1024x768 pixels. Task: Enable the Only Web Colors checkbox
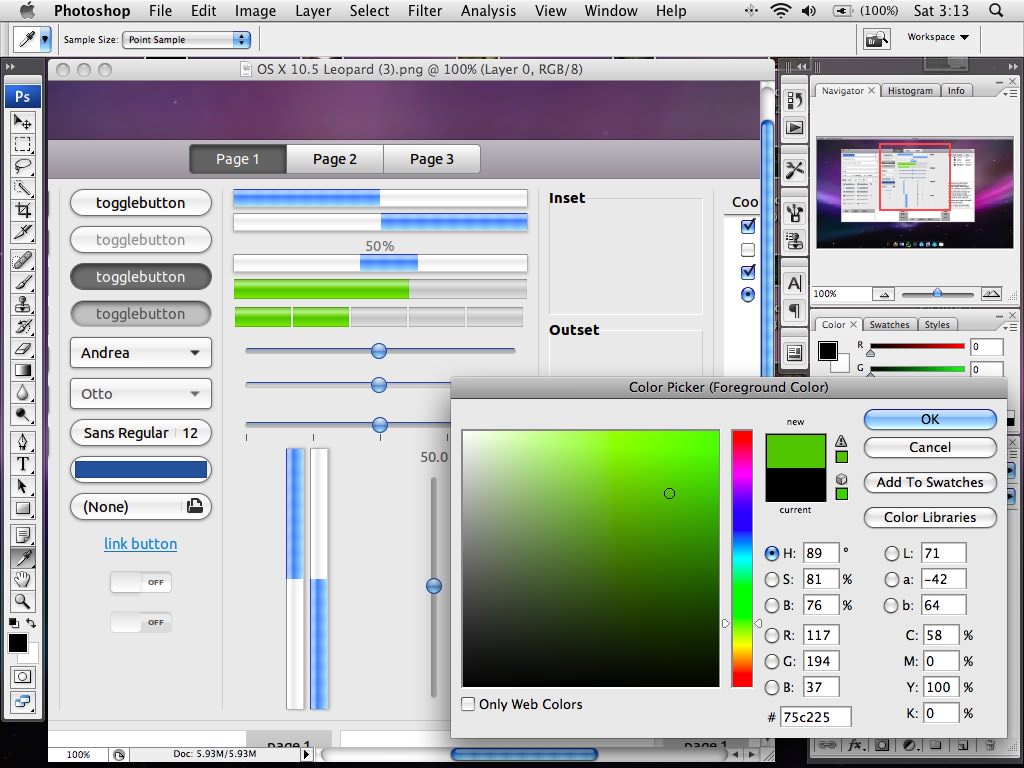[468, 704]
